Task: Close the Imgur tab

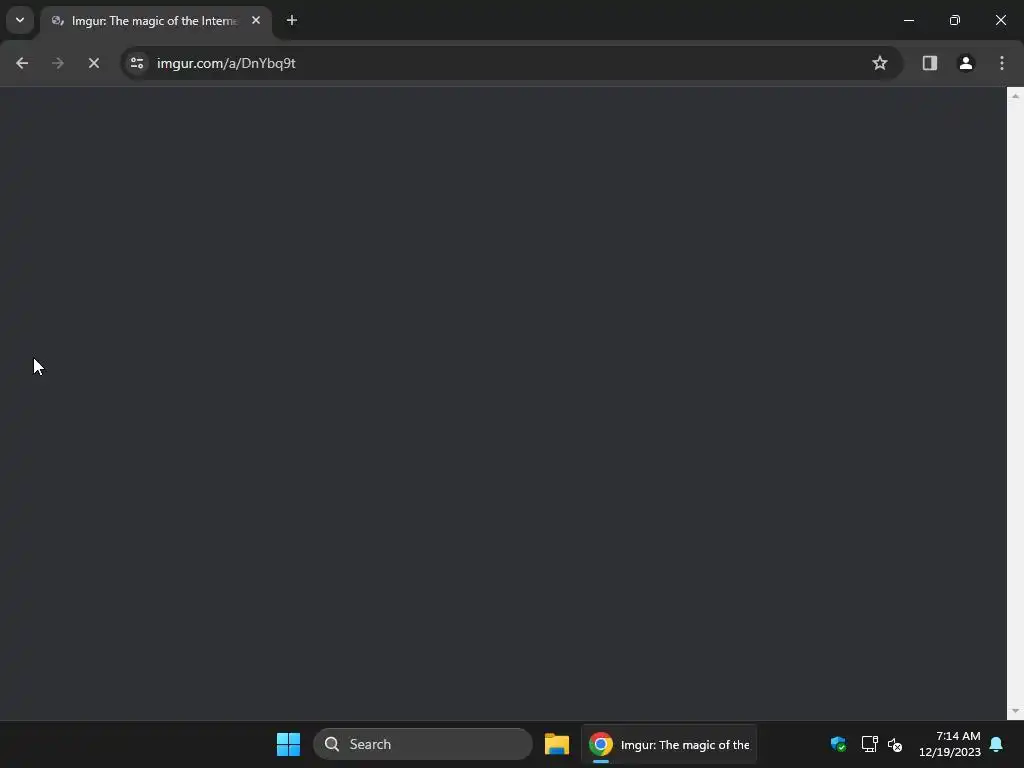Action: [256, 20]
